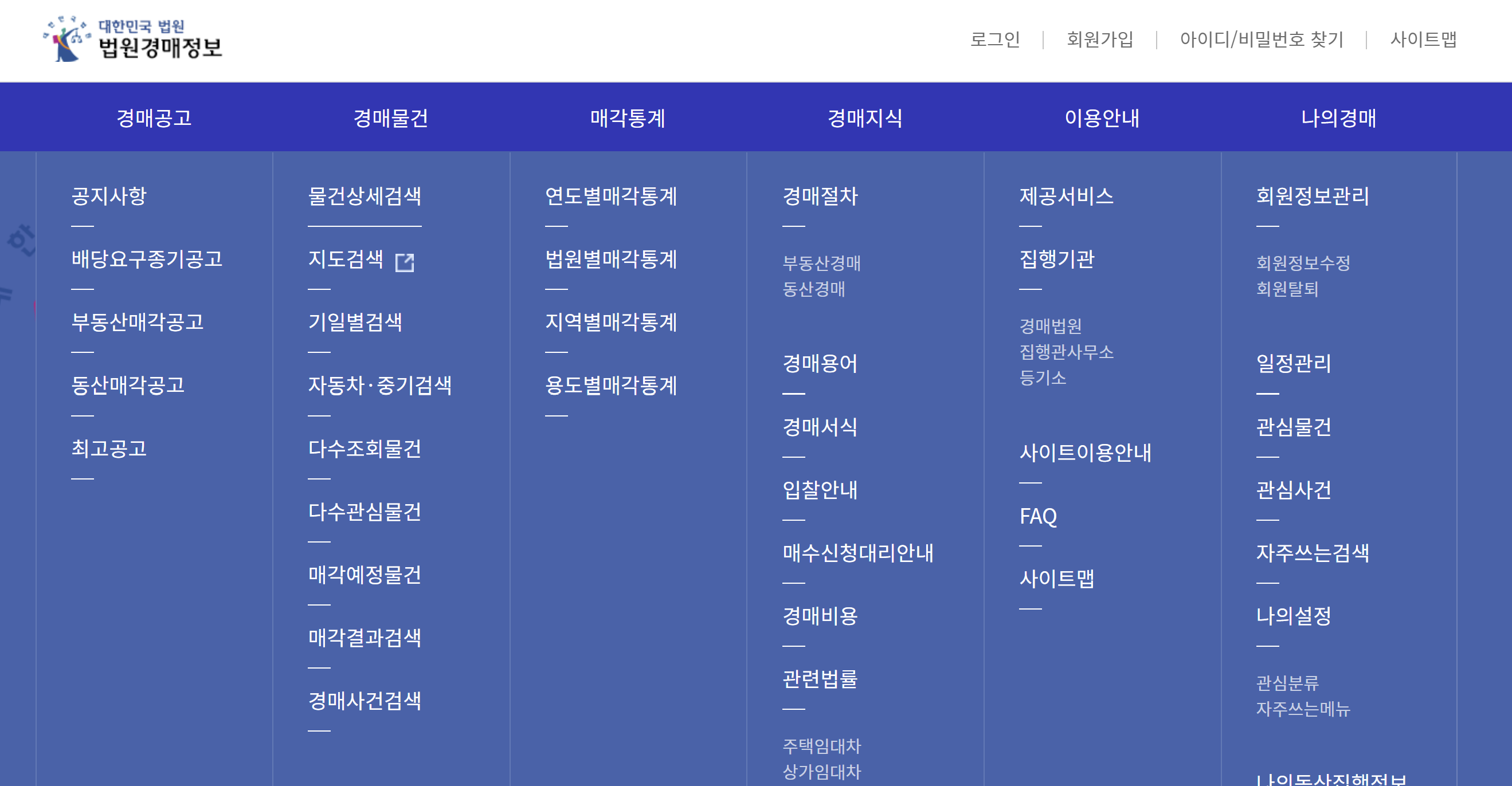The image size is (1512, 786).
Task: Open 경매법원 under 집행기관
Action: pos(1051,325)
